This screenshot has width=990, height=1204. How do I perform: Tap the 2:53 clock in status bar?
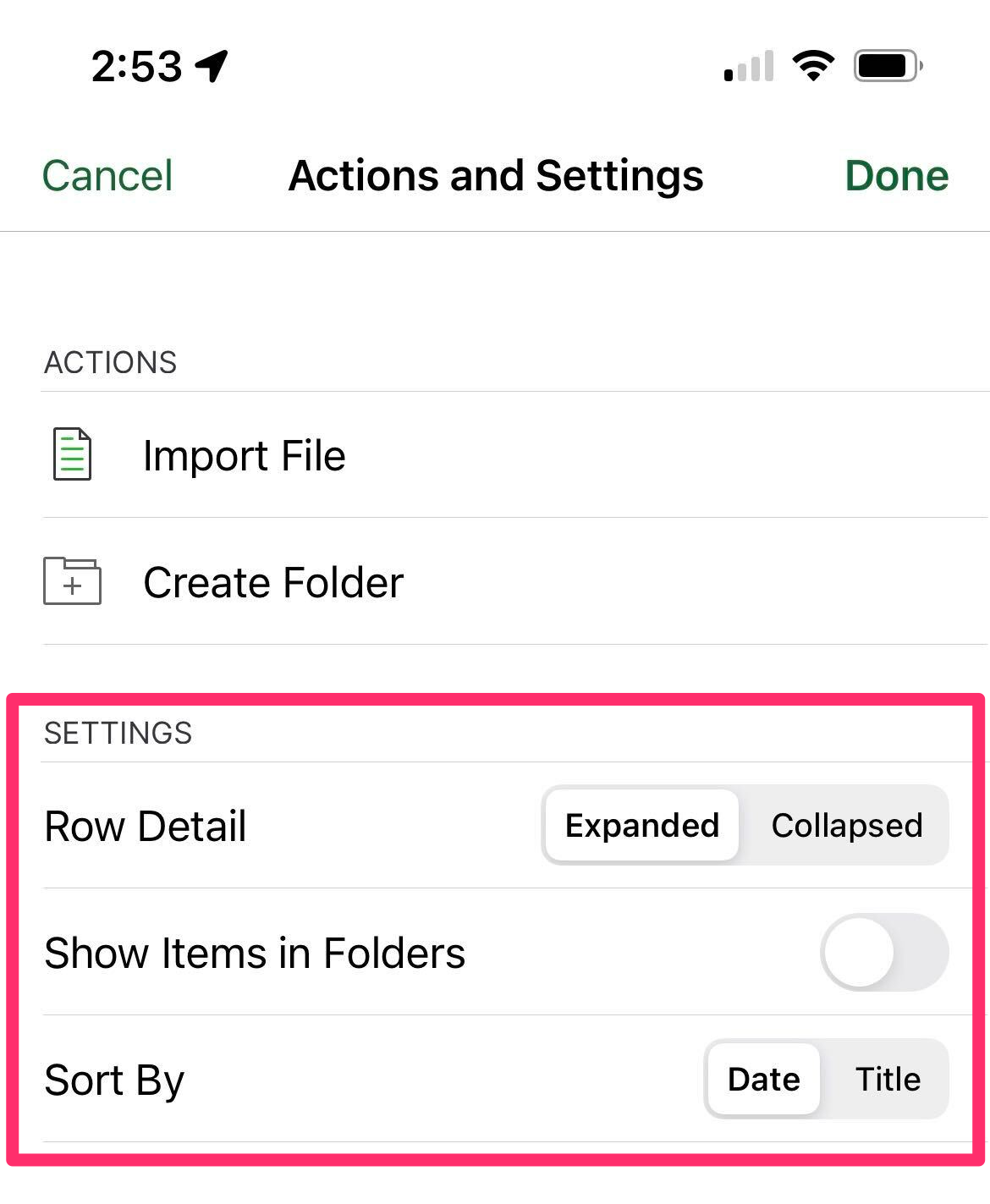[x=137, y=66]
